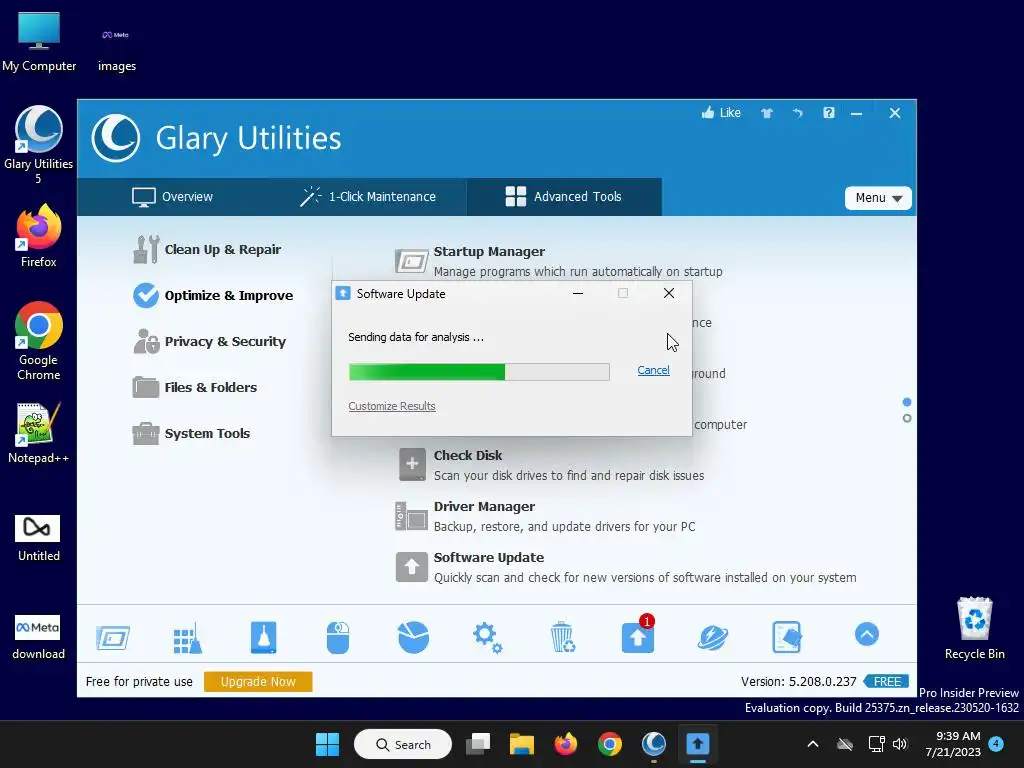Click the FREE version badge
Image resolution: width=1024 pixels, height=768 pixels.
886,682
